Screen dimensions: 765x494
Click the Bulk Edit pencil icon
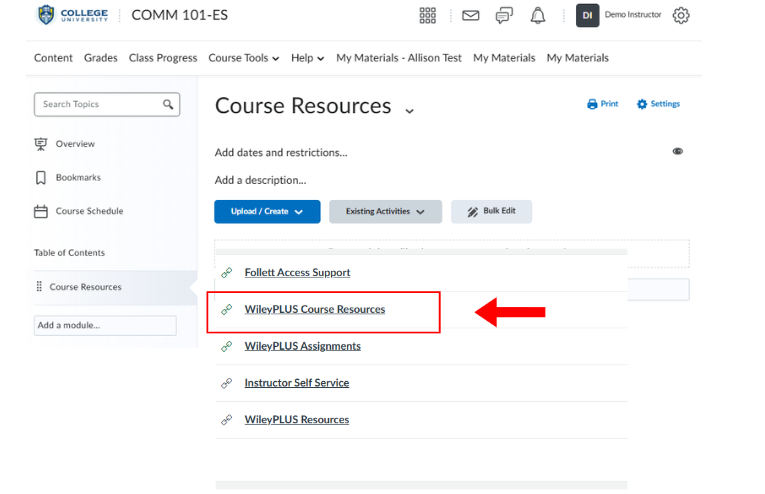pyautogui.click(x=472, y=212)
